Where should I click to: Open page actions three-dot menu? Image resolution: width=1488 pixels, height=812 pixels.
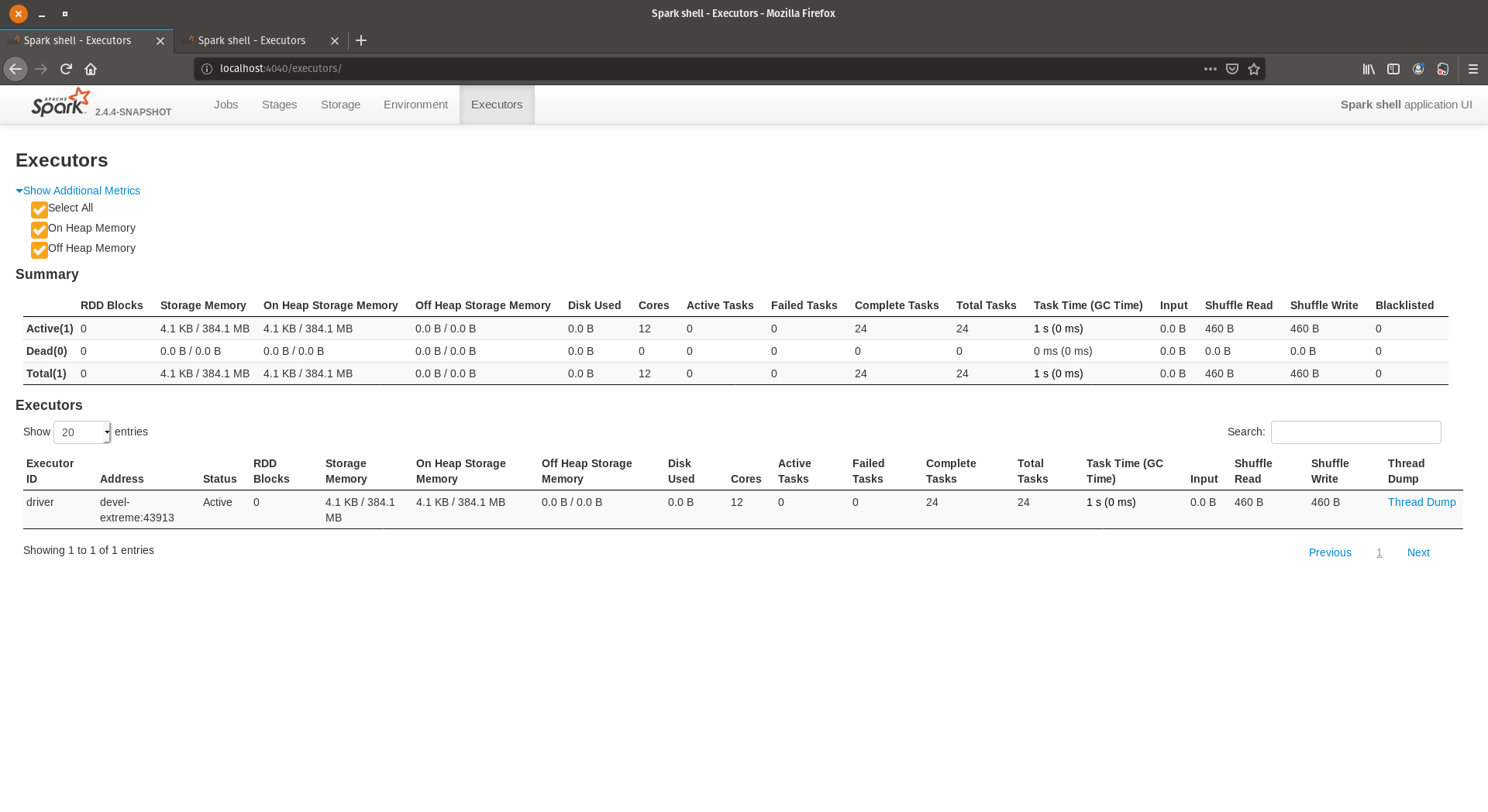1210,69
